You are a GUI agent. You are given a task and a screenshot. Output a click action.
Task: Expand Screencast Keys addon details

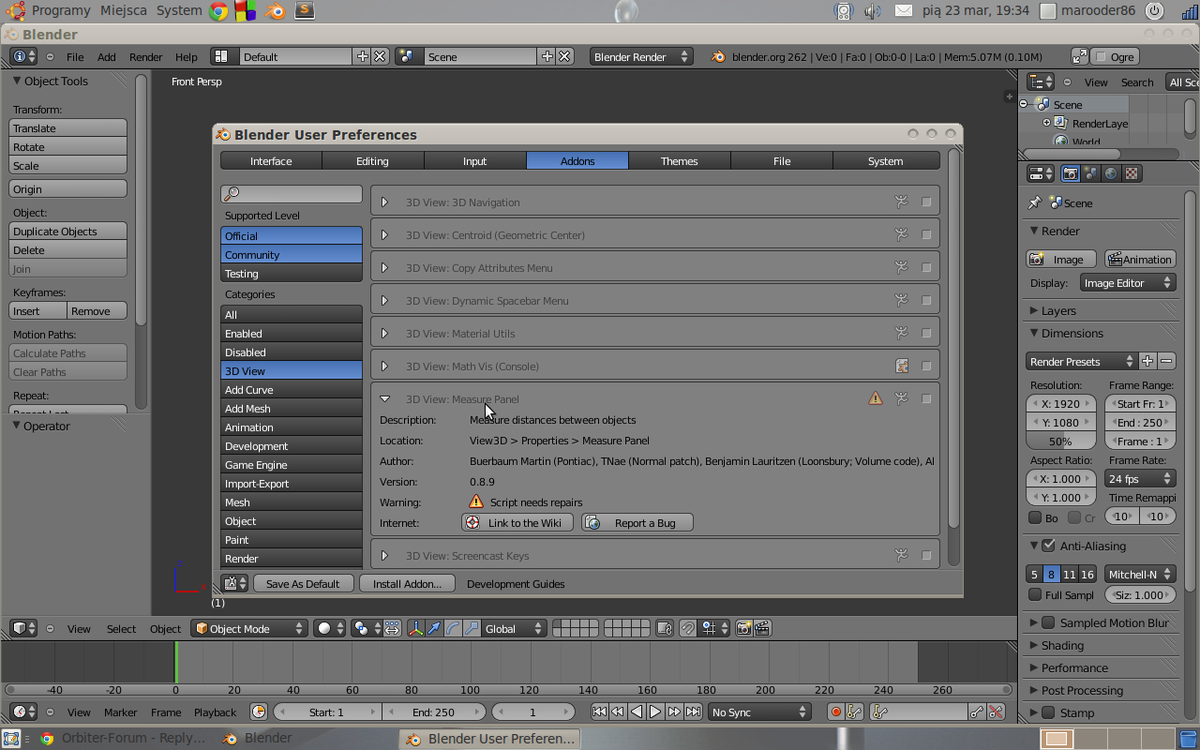[x=384, y=555]
